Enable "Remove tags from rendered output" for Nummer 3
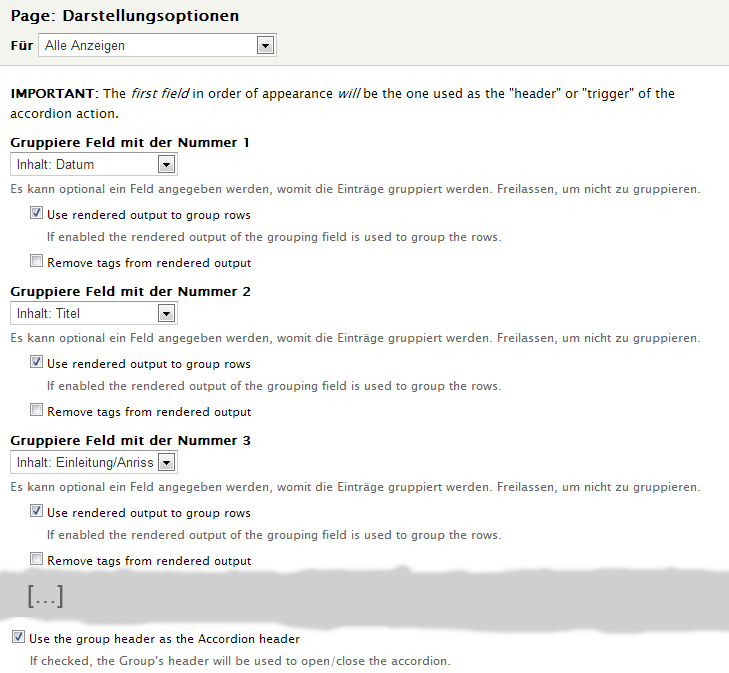The width and height of the screenshot is (729, 673). 37,560
